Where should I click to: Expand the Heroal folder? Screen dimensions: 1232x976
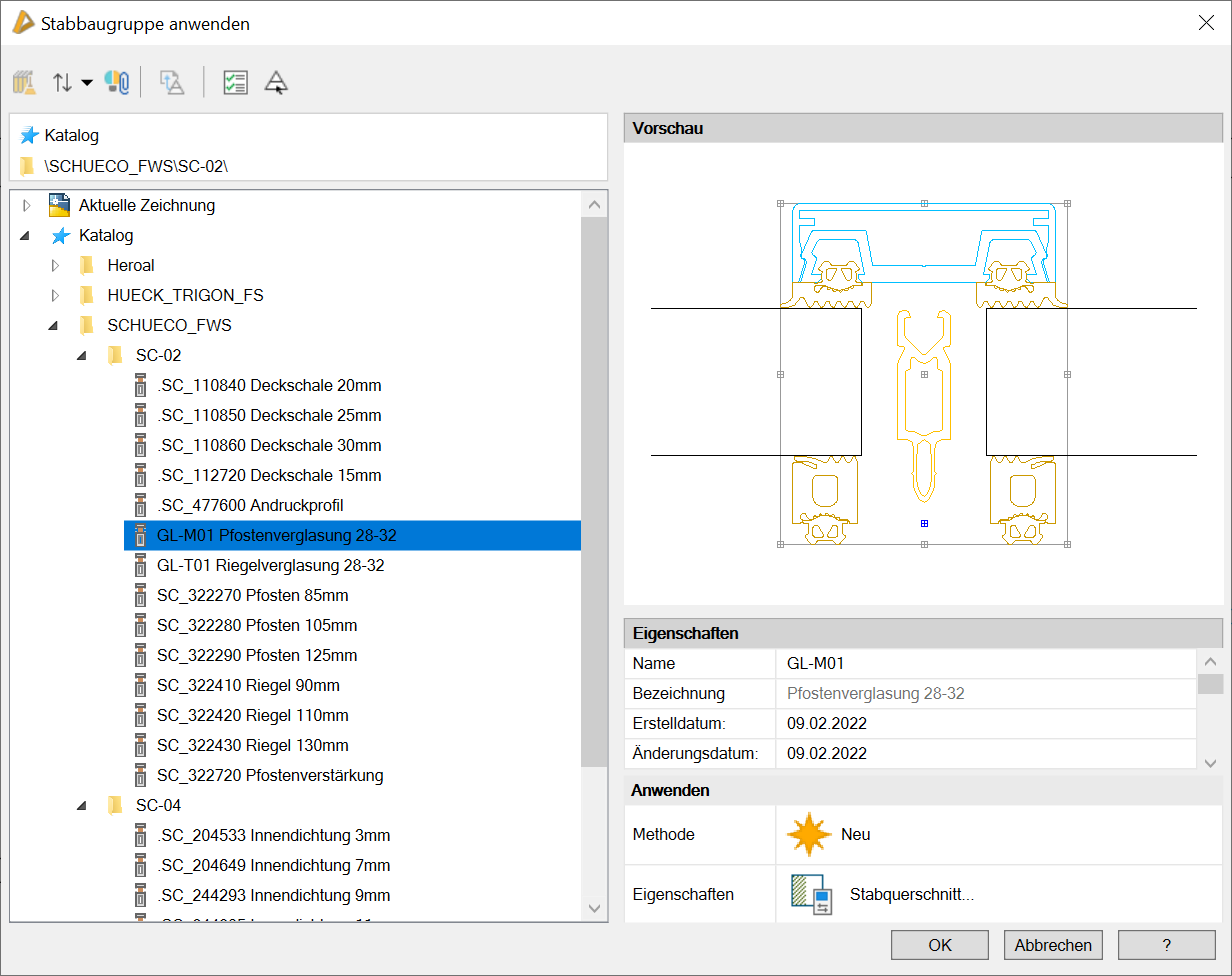56,266
